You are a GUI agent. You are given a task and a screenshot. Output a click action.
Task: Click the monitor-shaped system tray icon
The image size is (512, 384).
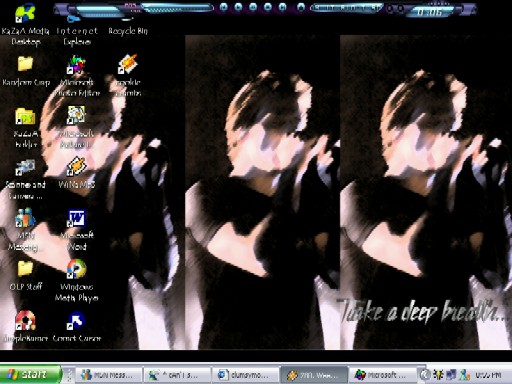tap(451, 375)
